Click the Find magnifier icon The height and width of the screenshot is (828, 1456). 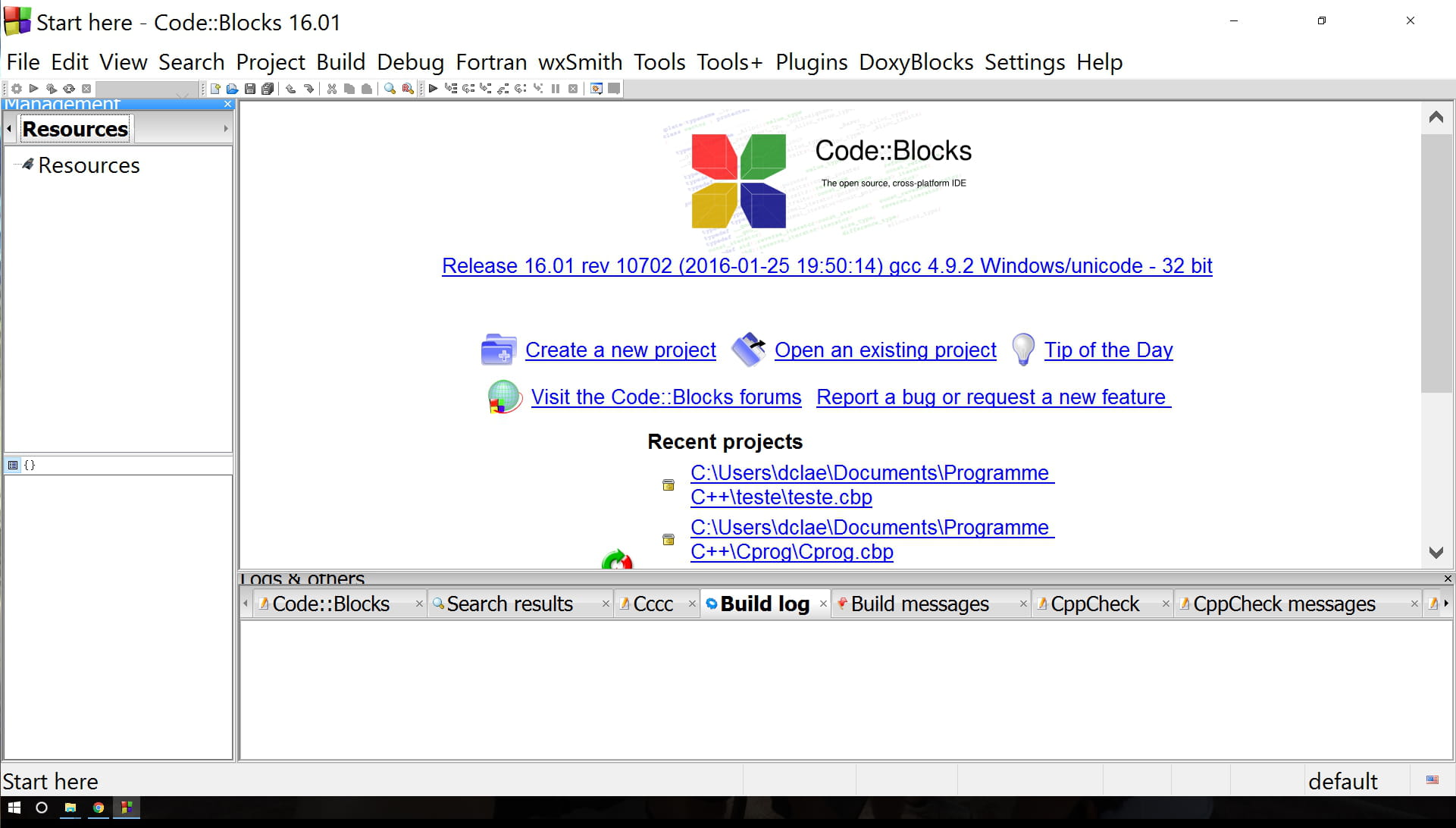point(390,89)
